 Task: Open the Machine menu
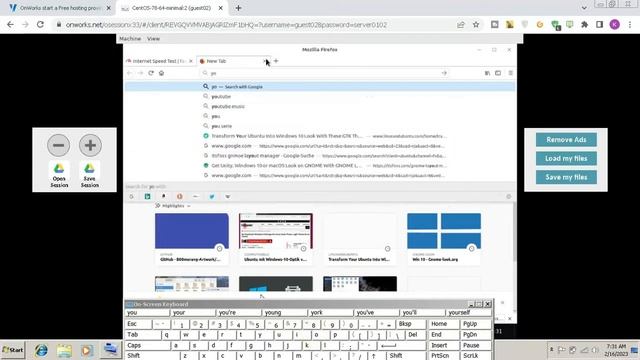[130, 38]
